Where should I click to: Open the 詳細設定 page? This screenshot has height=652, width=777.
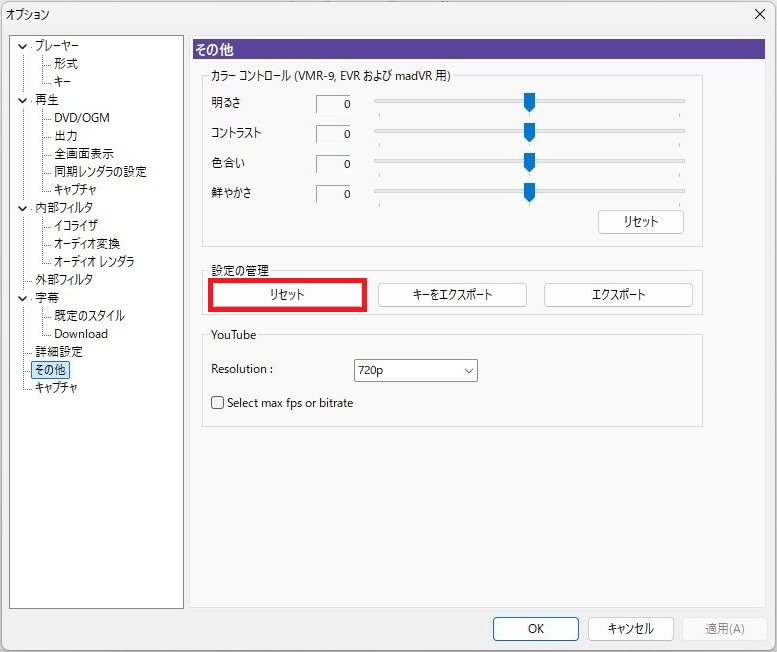(58, 352)
